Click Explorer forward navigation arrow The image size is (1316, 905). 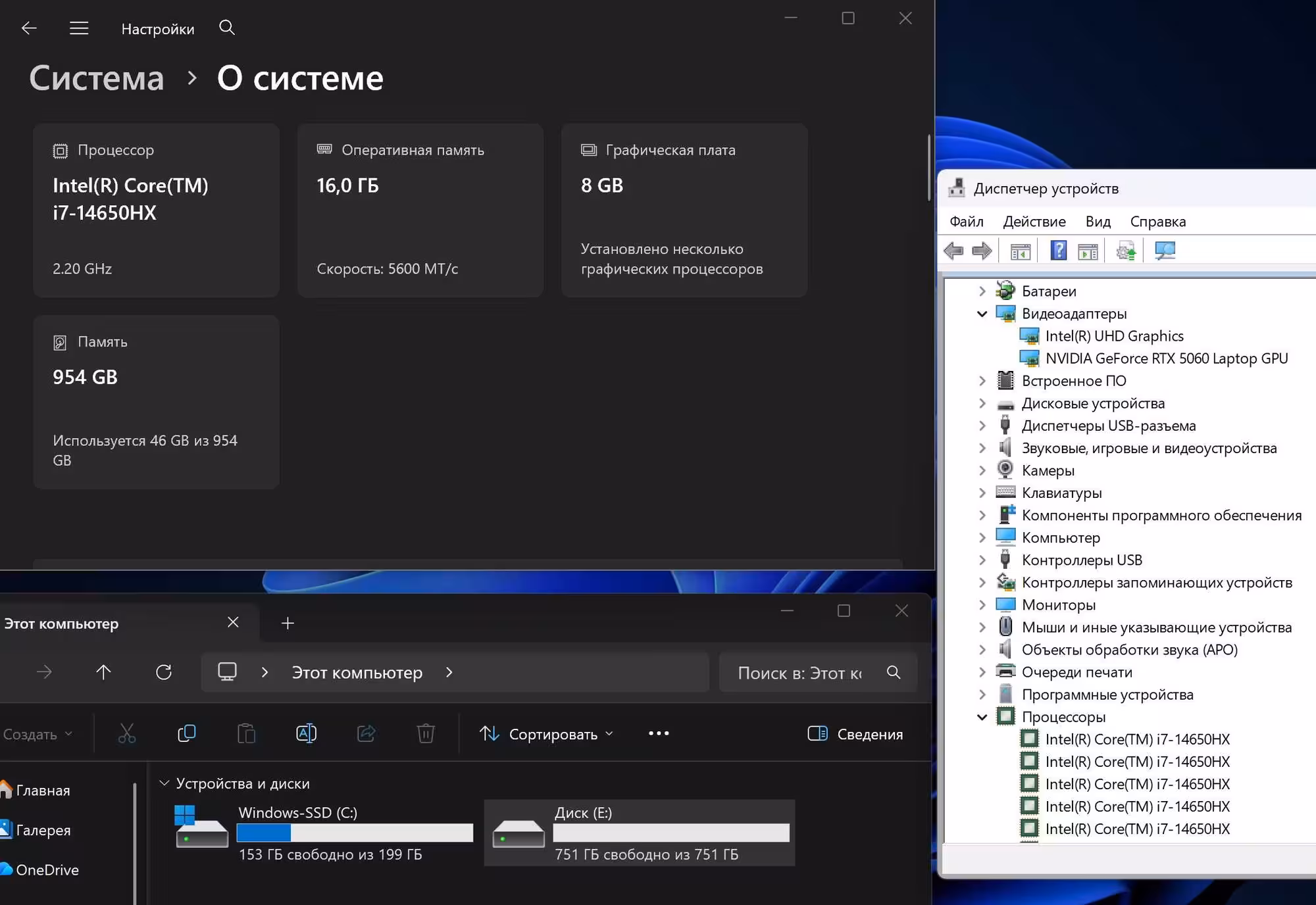[x=44, y=672]
